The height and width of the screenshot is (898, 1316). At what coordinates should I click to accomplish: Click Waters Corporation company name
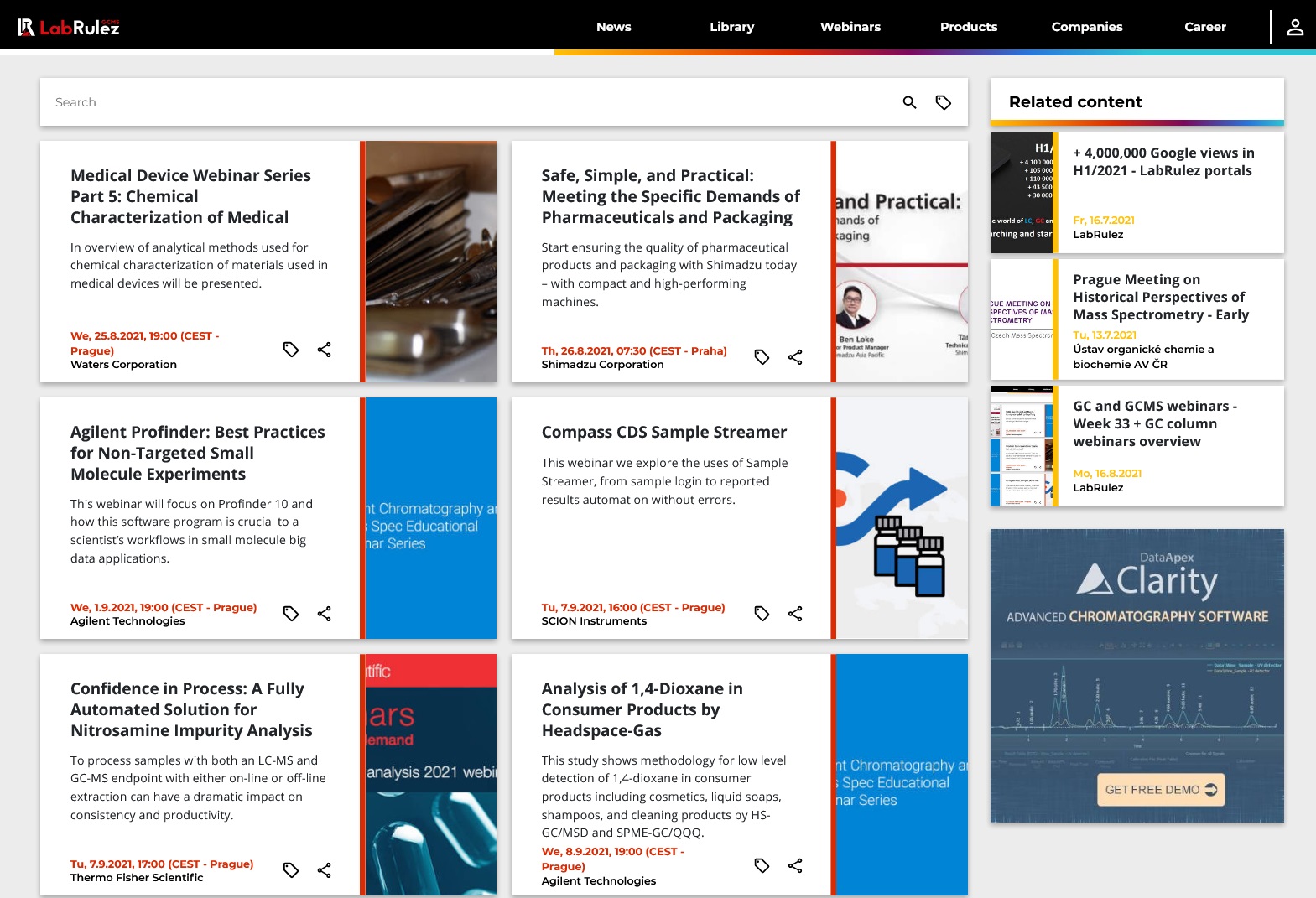(123, 365)
